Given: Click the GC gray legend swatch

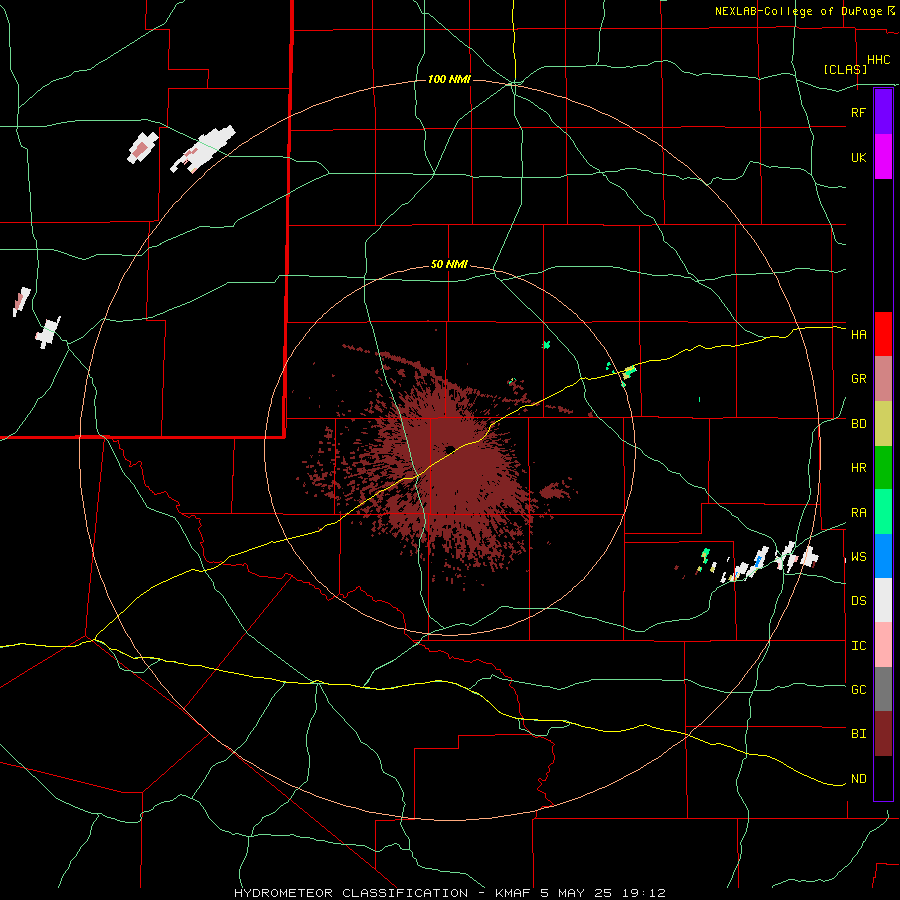Looking at the screenshot, I should pos(883,689).
